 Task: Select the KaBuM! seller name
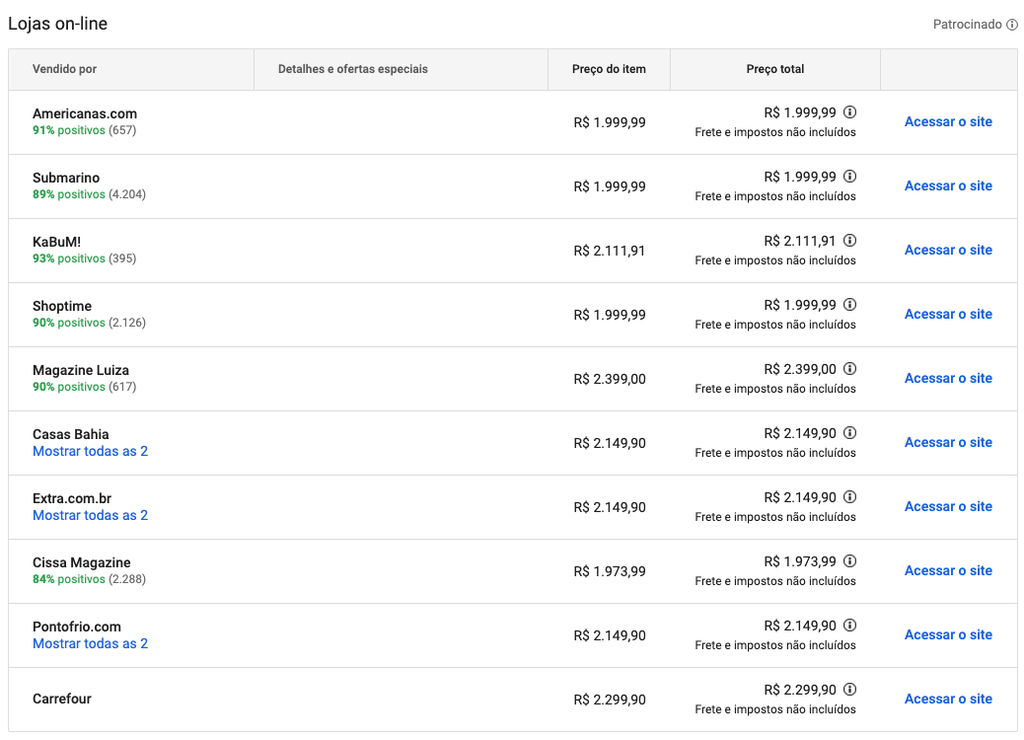57,242
